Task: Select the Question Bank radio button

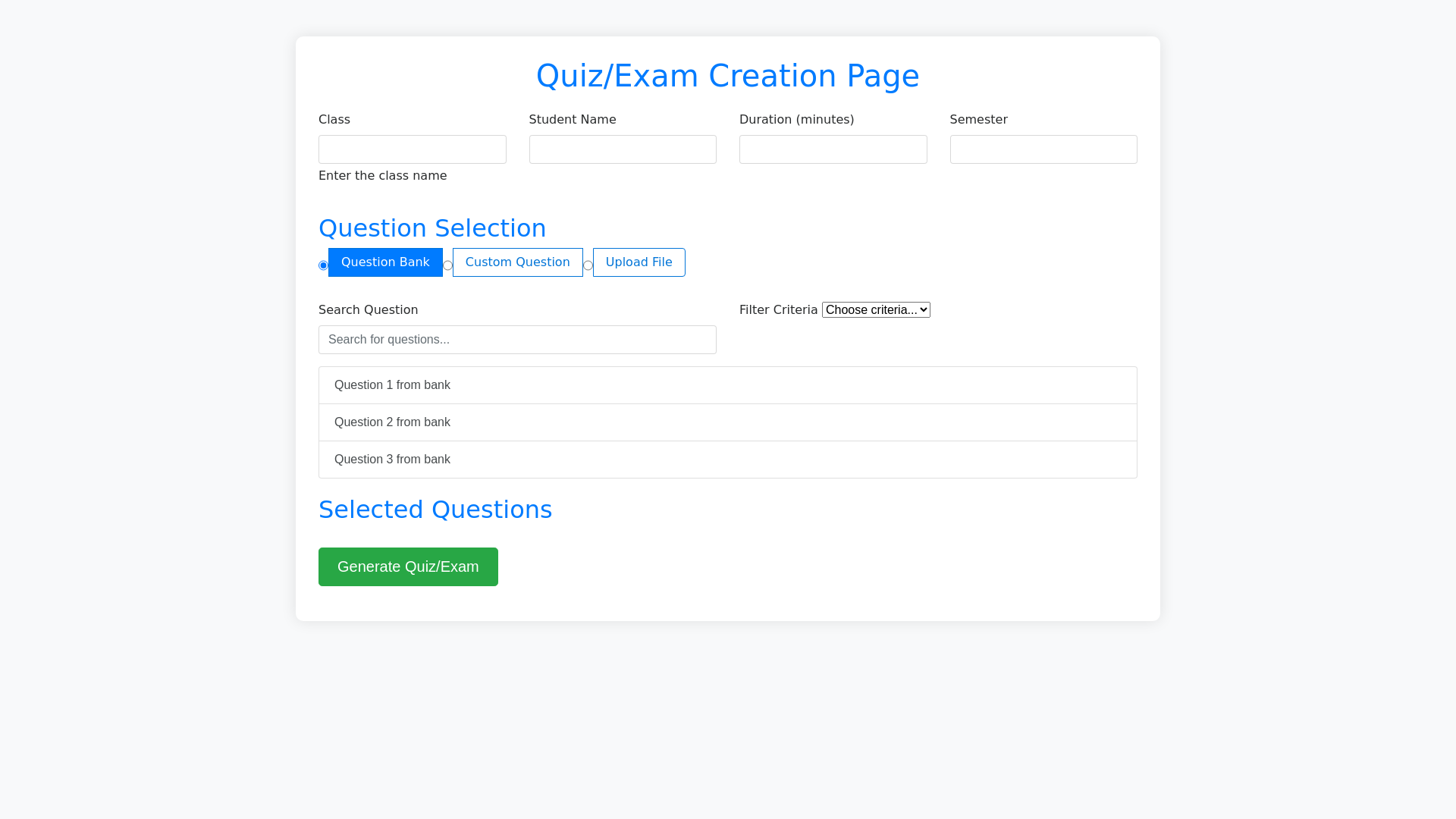Action: pyautogui.click(x=323, y=265)
